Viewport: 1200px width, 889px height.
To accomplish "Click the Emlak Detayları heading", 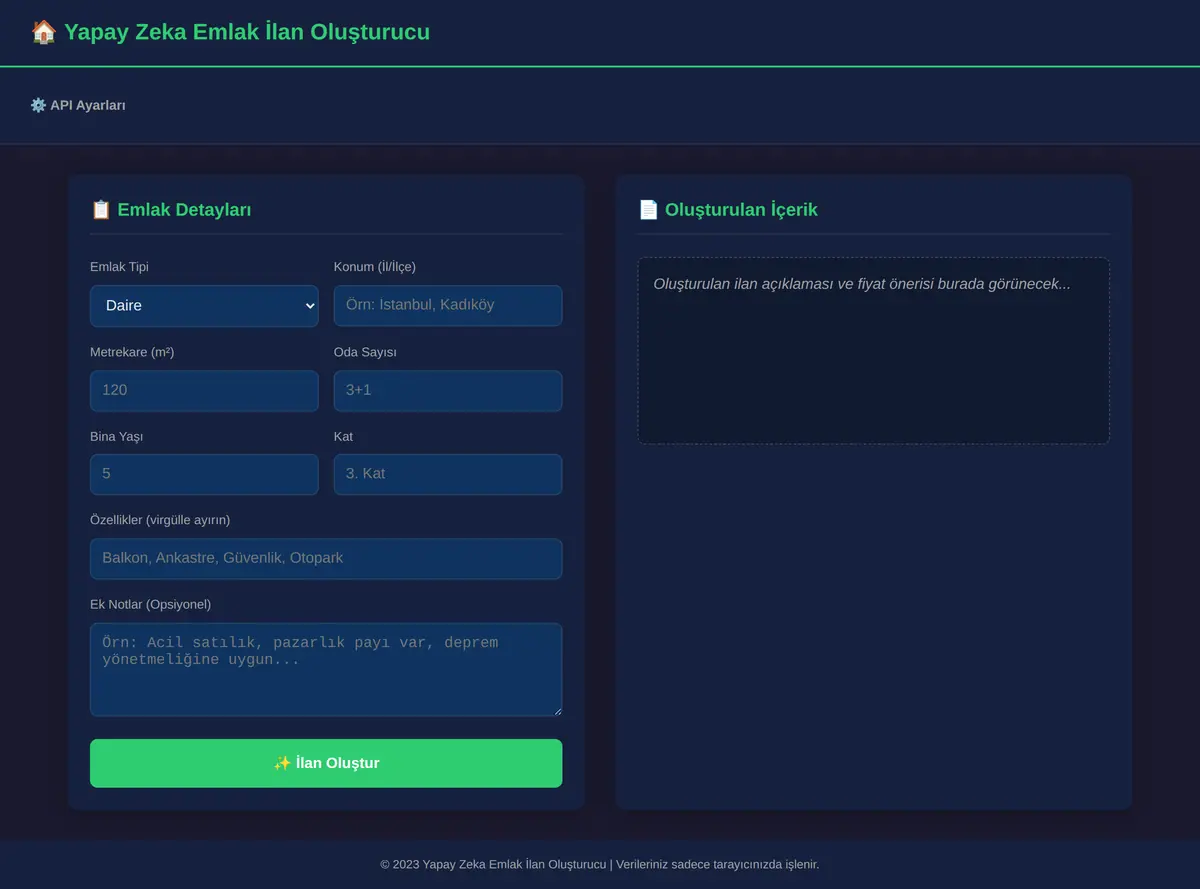I will 184,210.
